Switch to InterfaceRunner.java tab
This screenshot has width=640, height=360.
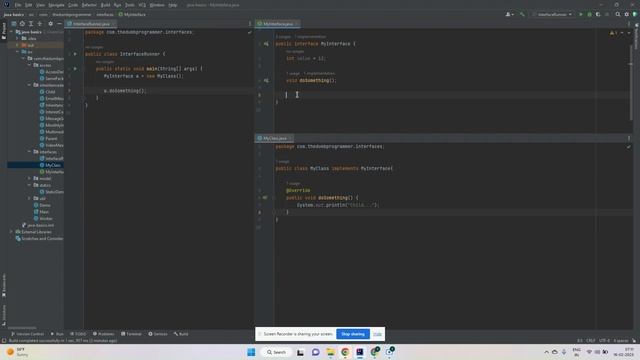click(91, 24)
